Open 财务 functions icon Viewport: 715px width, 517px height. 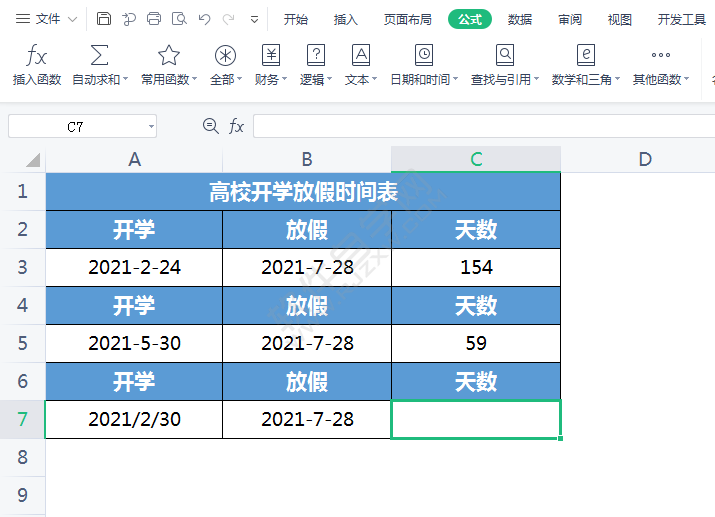[271, 55]
